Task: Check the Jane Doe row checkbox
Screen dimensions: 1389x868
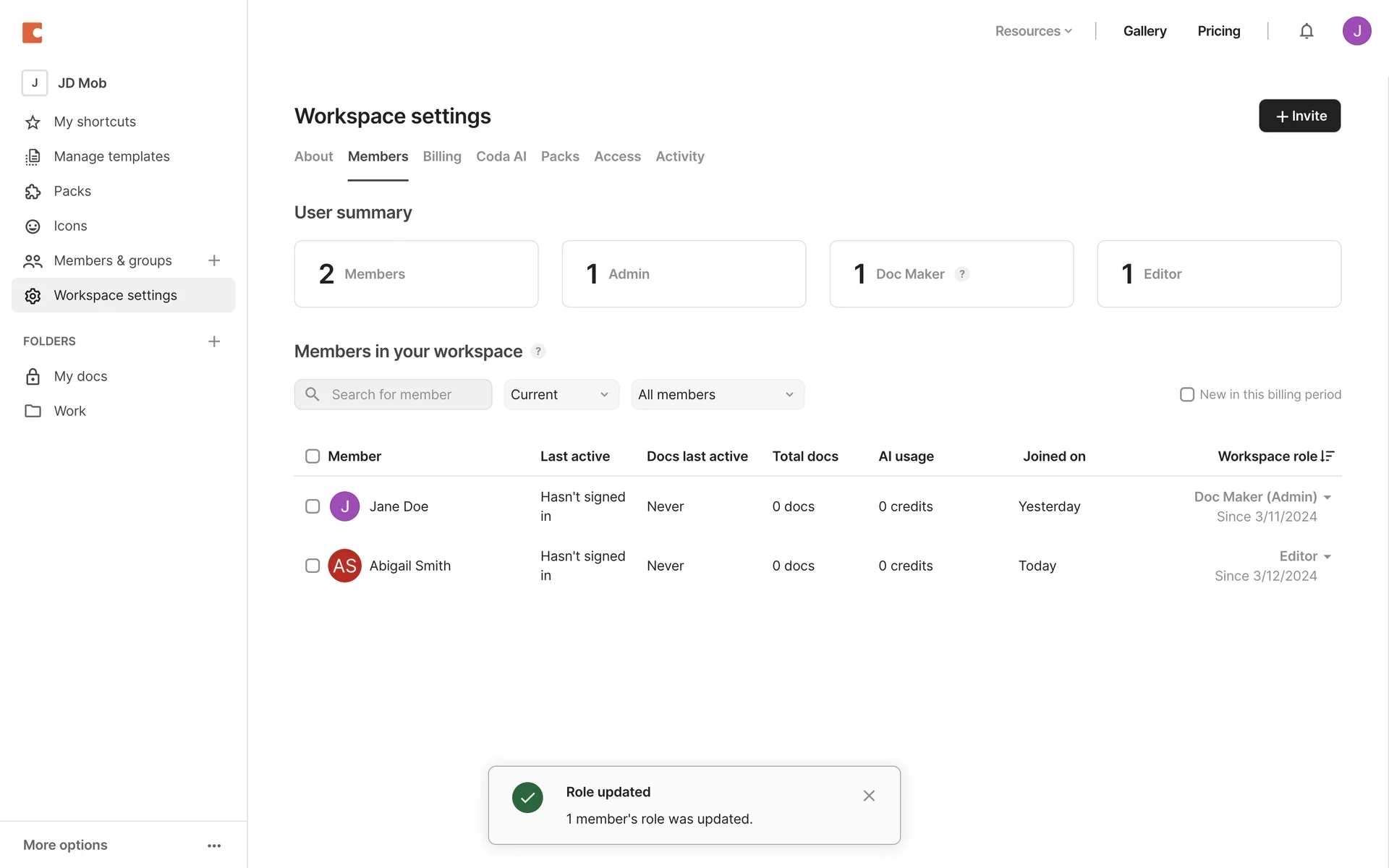Action: click(x=313, y=506)
